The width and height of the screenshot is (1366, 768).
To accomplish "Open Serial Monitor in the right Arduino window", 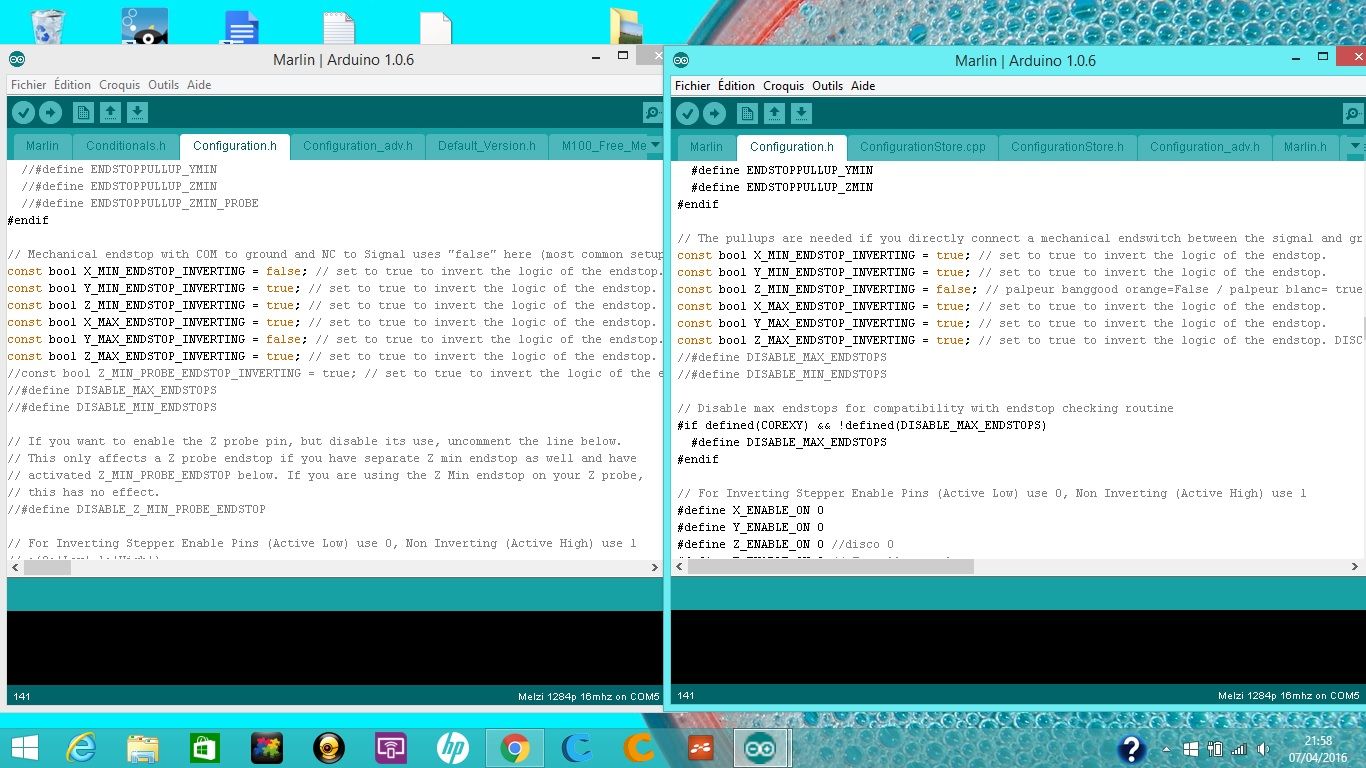I will (x=1352, y=114).
